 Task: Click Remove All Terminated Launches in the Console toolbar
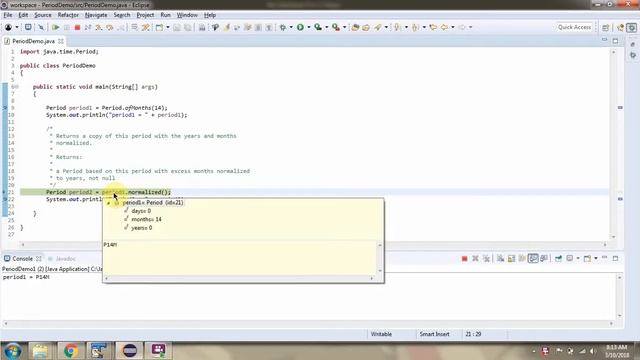(x=486, y=258)
